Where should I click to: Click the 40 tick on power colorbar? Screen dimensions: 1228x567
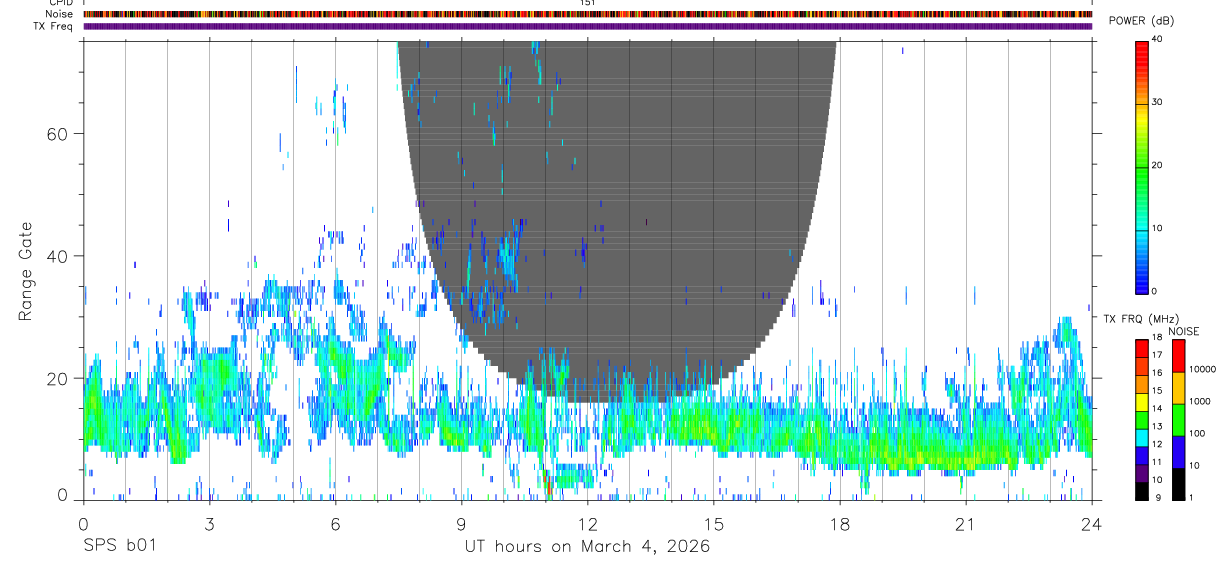tap(1157, 39)
